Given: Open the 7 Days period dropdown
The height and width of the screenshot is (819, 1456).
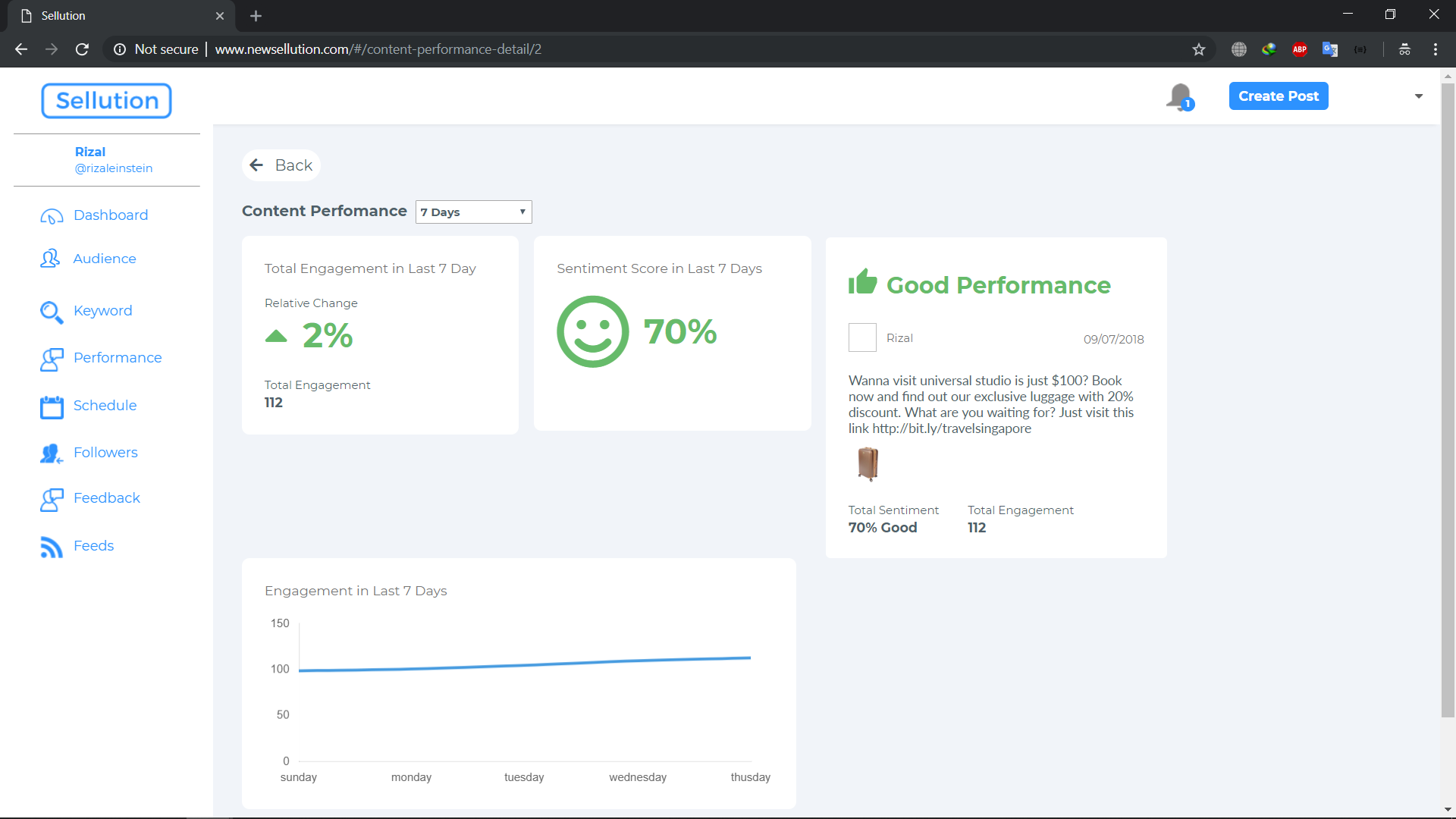Looking at the screenshot, I should click(x=473, y=212).
